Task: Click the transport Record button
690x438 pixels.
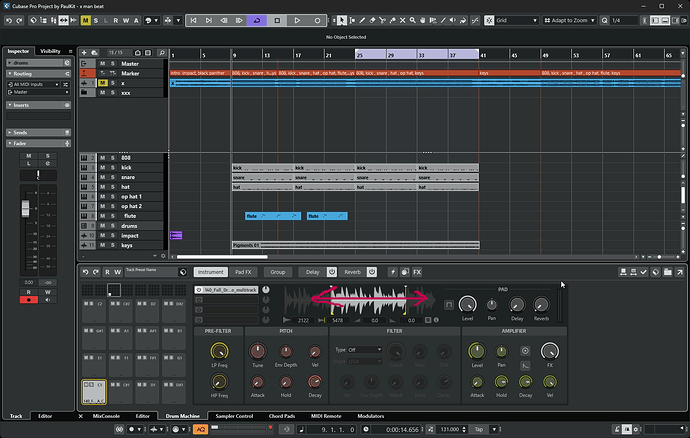Action: (317, 20)
